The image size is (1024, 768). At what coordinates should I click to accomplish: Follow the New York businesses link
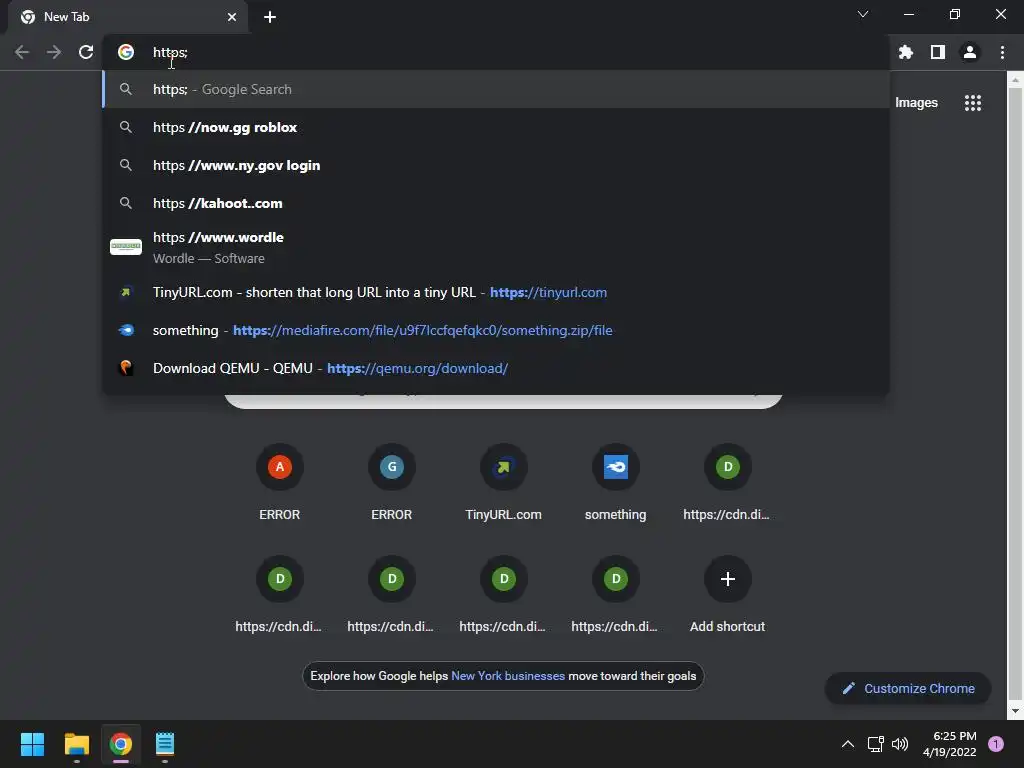pos(508,676)
